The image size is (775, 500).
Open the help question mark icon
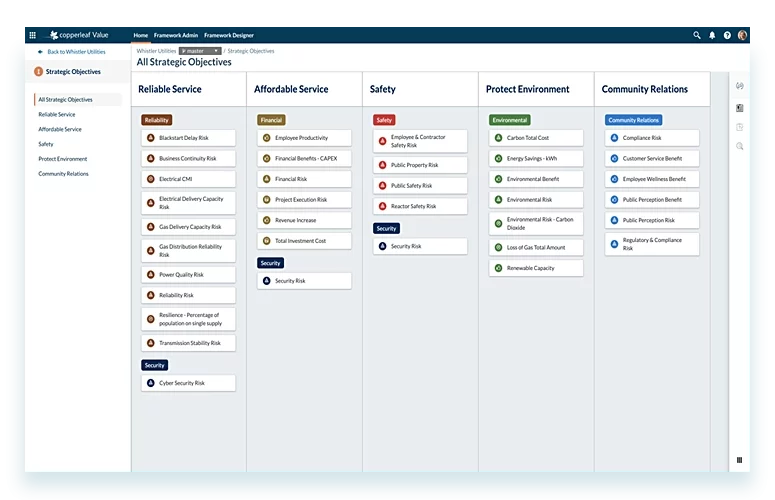pyautogui.click(x=727, y=35)
